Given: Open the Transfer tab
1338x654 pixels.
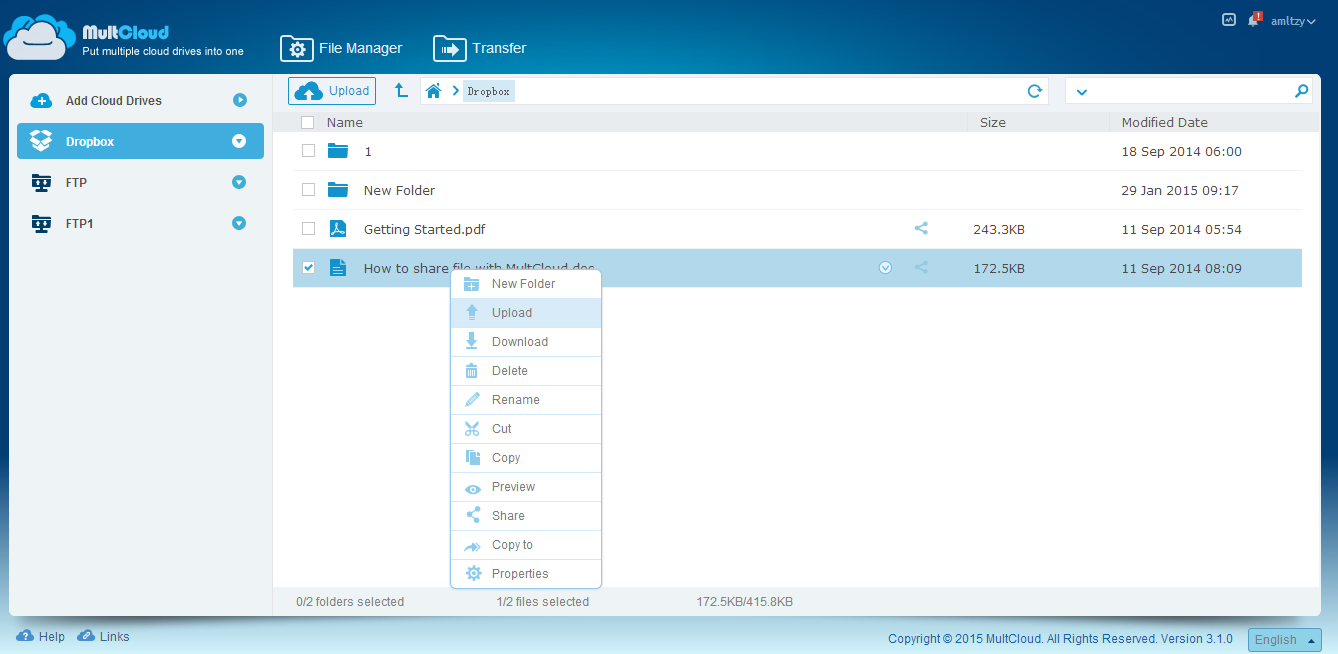Looking at the screenshot, I should (x=480, y=49).
